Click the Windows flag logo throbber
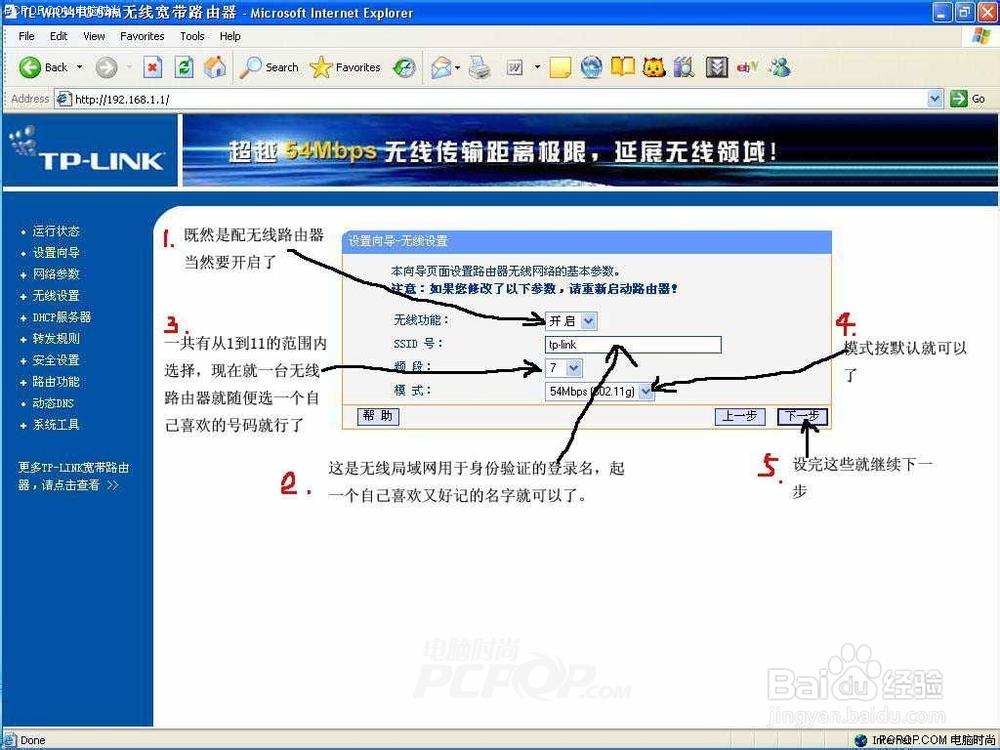Viewport: 1000px width, 750px height. tap(981, 36)
